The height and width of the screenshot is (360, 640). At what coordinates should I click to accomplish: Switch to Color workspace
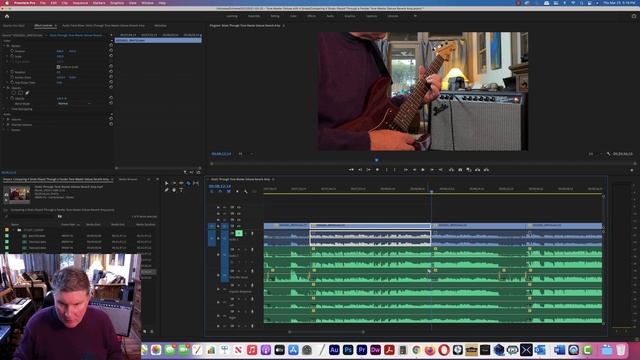[x=293, y=16]
